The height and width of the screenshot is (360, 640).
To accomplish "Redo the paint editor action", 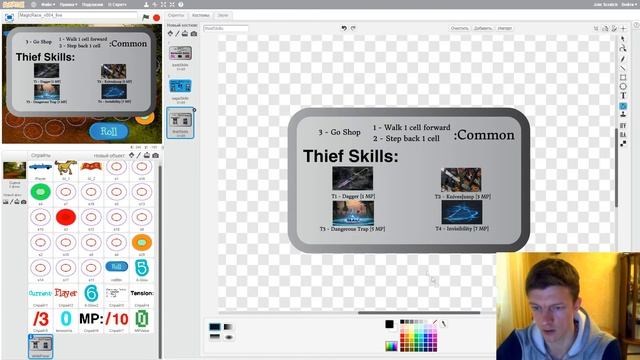I will (x=353, y=28).
